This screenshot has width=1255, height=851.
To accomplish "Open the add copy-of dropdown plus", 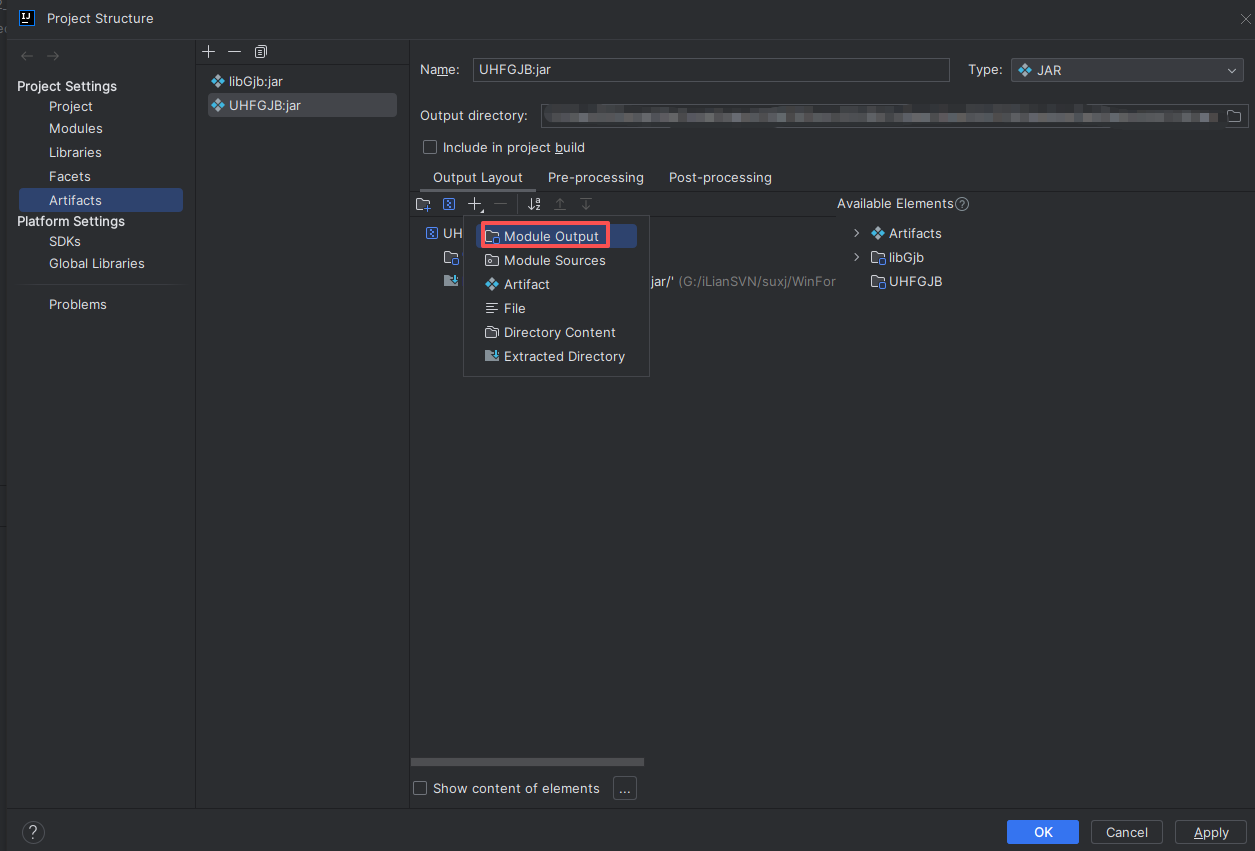I will click(x=476, y=204).
